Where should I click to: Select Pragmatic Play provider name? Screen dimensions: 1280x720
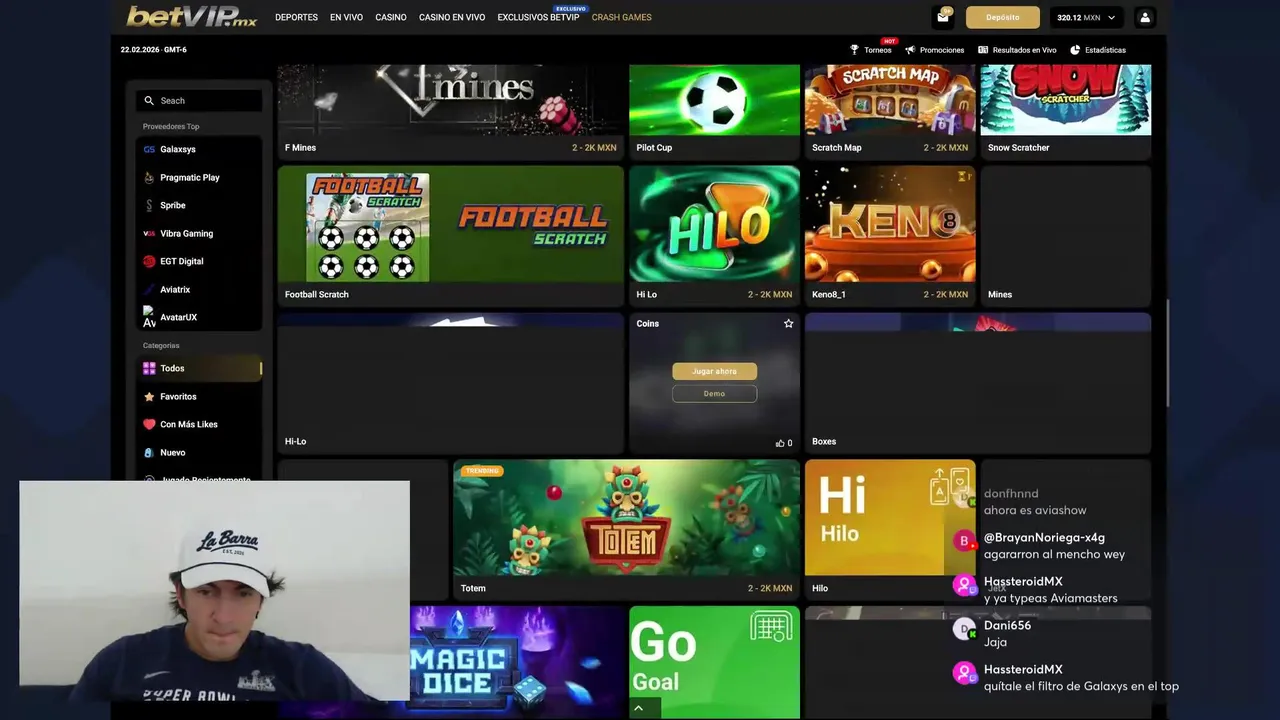coord(190,177)
